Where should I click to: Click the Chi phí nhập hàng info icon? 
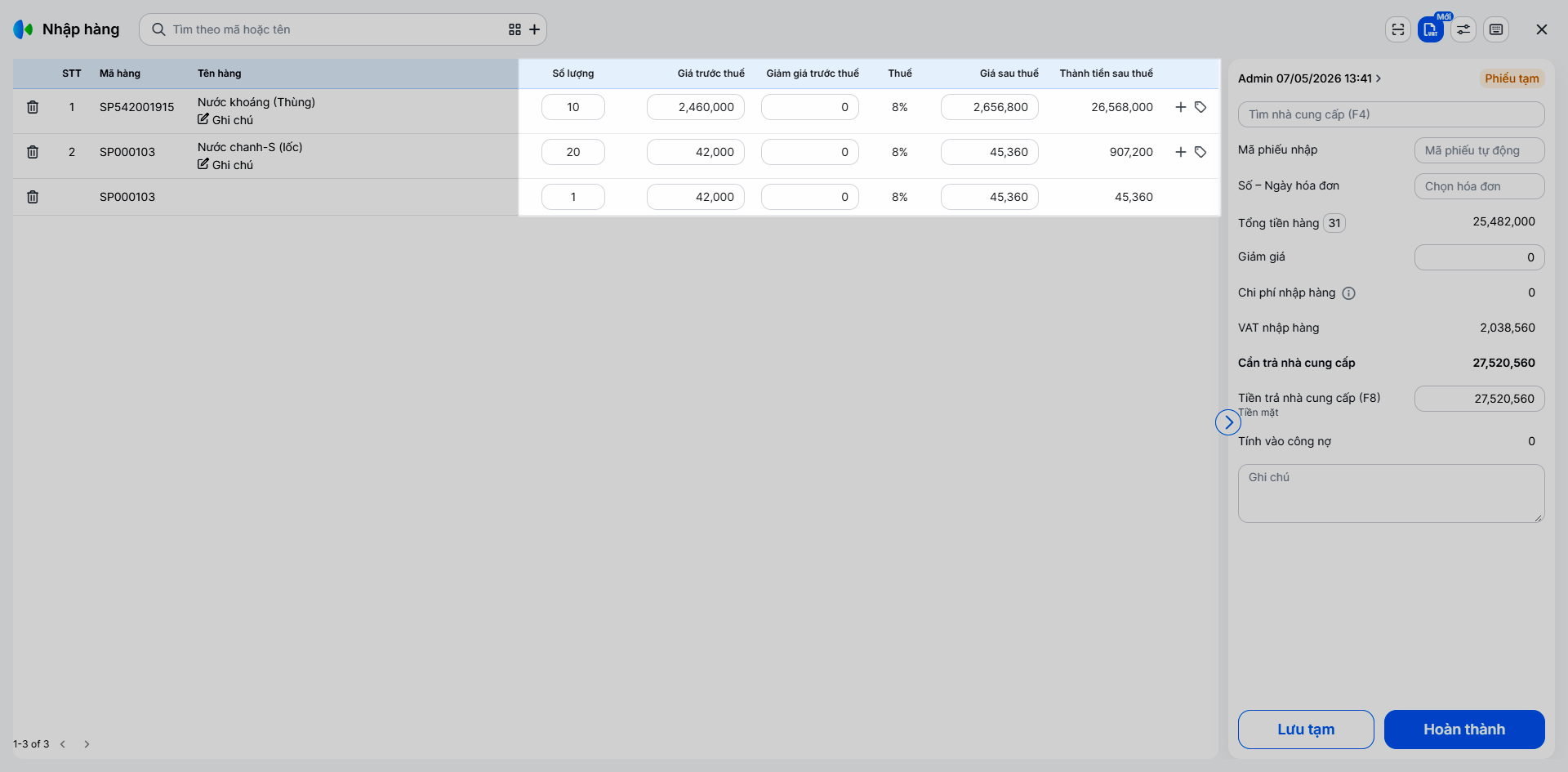(x=1348, y=293)
